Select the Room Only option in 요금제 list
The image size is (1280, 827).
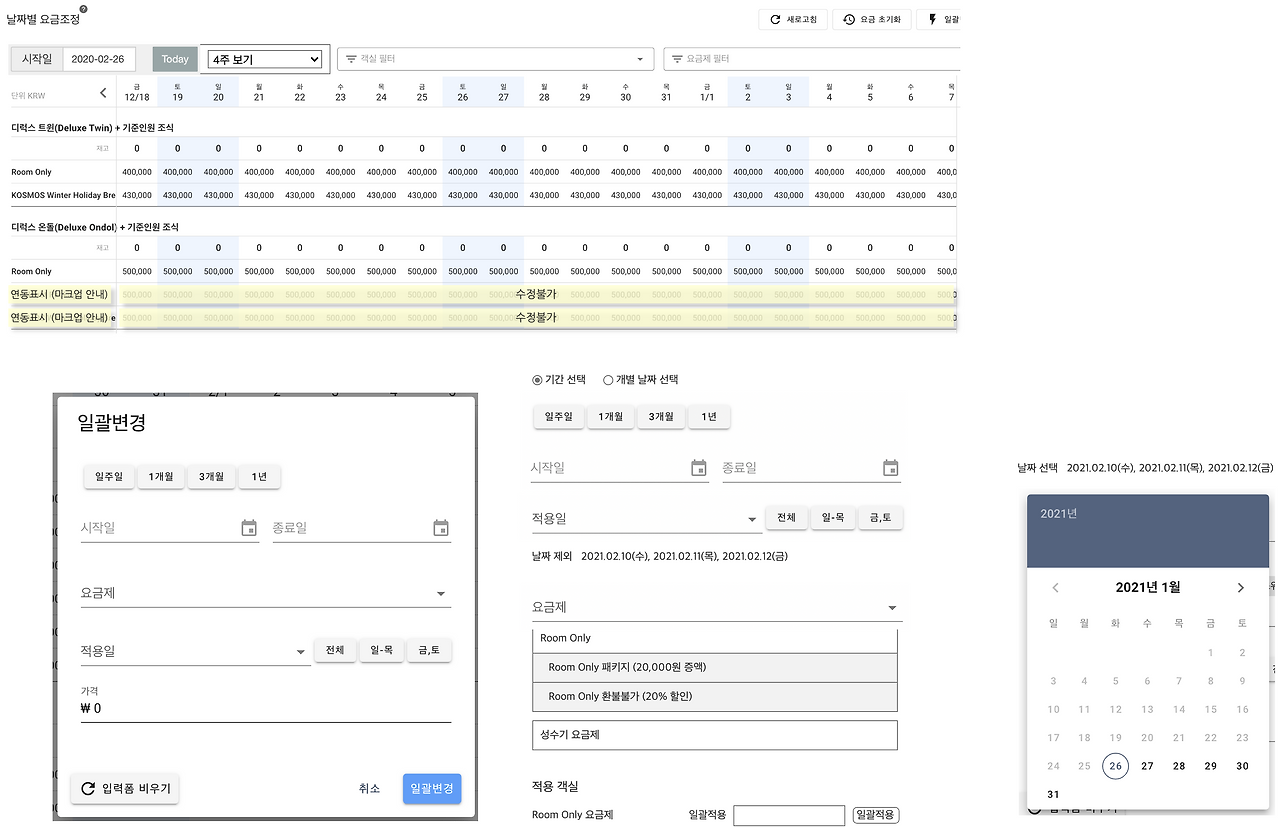715,638
